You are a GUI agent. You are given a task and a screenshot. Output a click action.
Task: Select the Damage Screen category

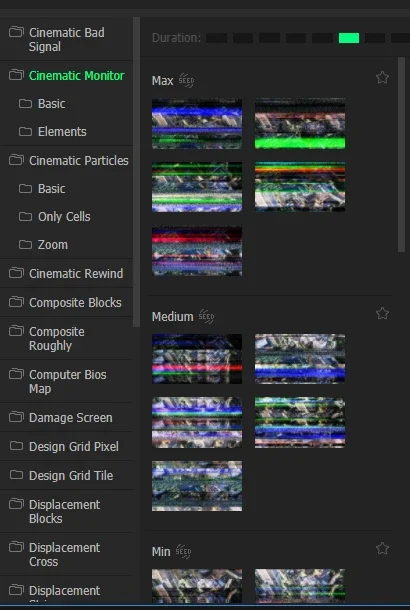tap(66, 417)
